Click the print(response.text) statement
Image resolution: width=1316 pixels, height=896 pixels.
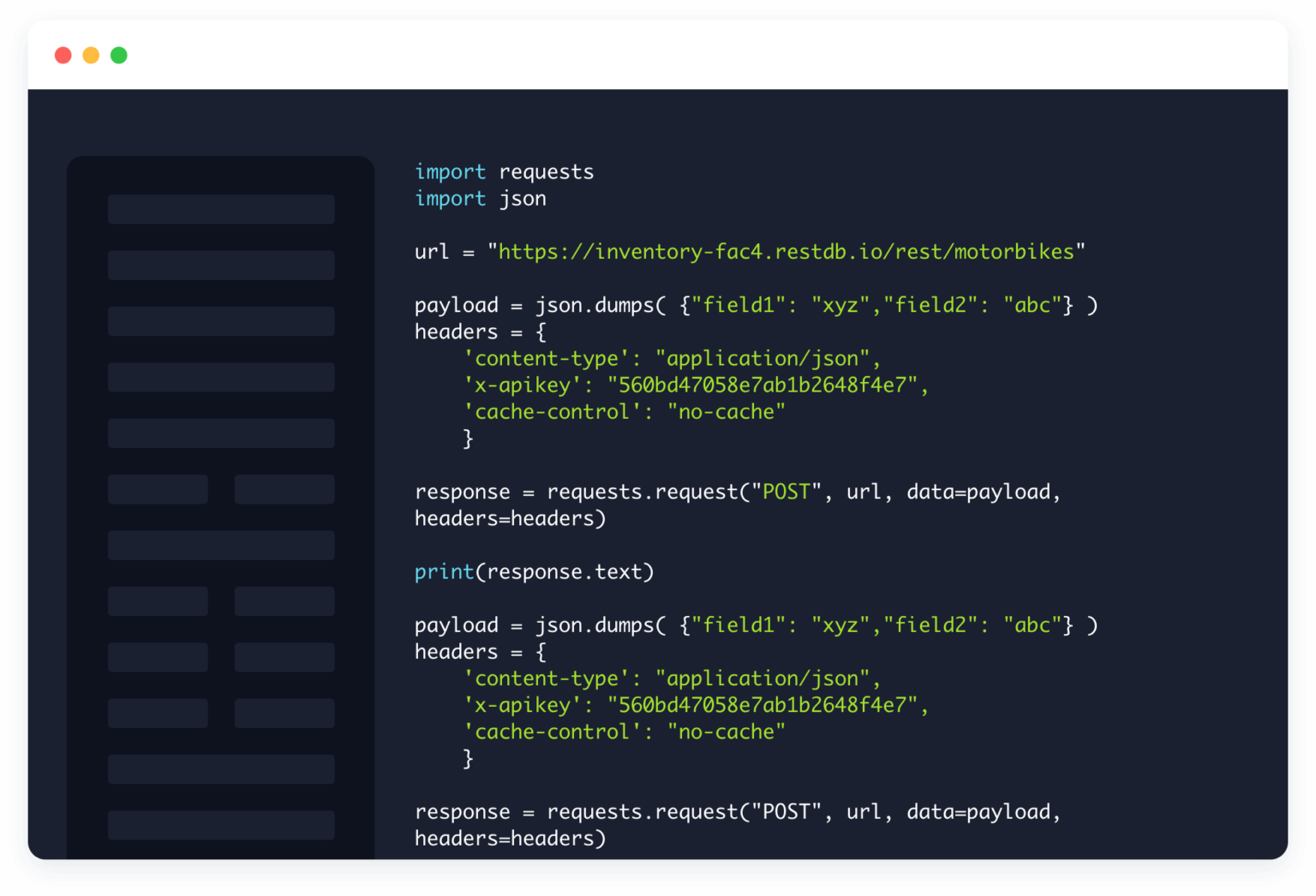(534, 572)
